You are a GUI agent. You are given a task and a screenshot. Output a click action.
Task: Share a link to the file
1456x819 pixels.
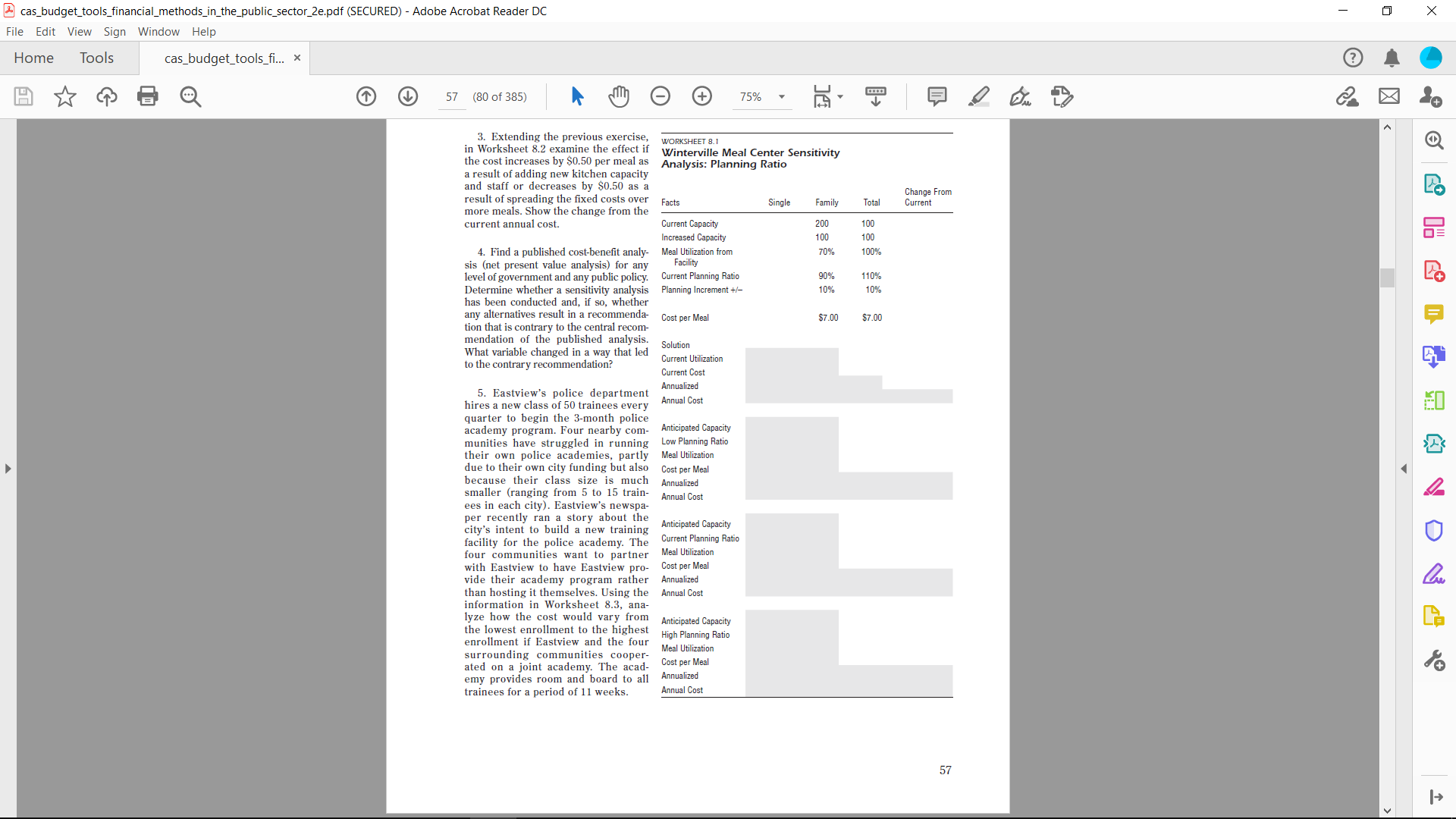pos(1348,96)
